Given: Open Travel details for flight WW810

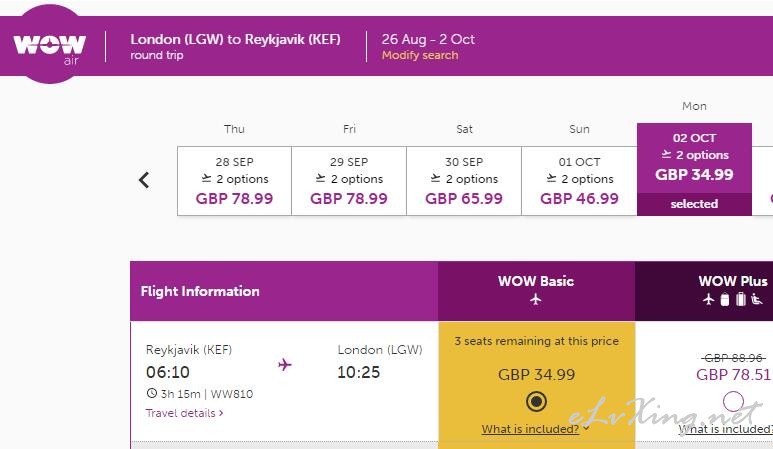Looking at the screenshot, I should click(184, 413).
